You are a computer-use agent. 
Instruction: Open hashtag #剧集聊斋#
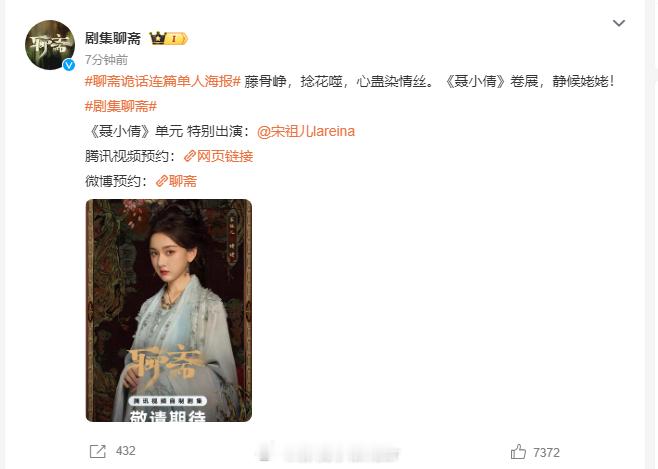[121, 106]
